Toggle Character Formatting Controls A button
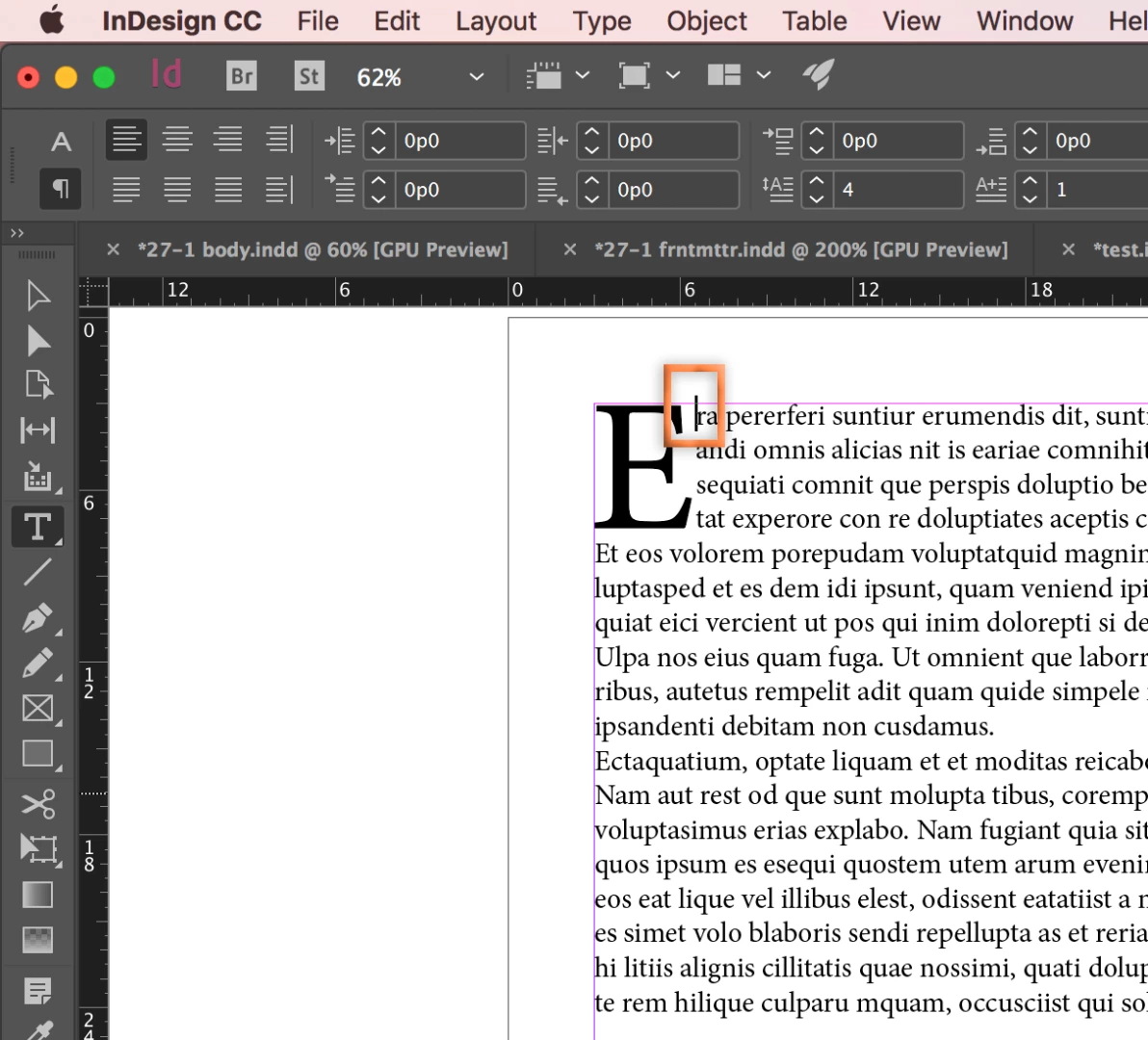Screen dimensions: 1148x1040 61,142
